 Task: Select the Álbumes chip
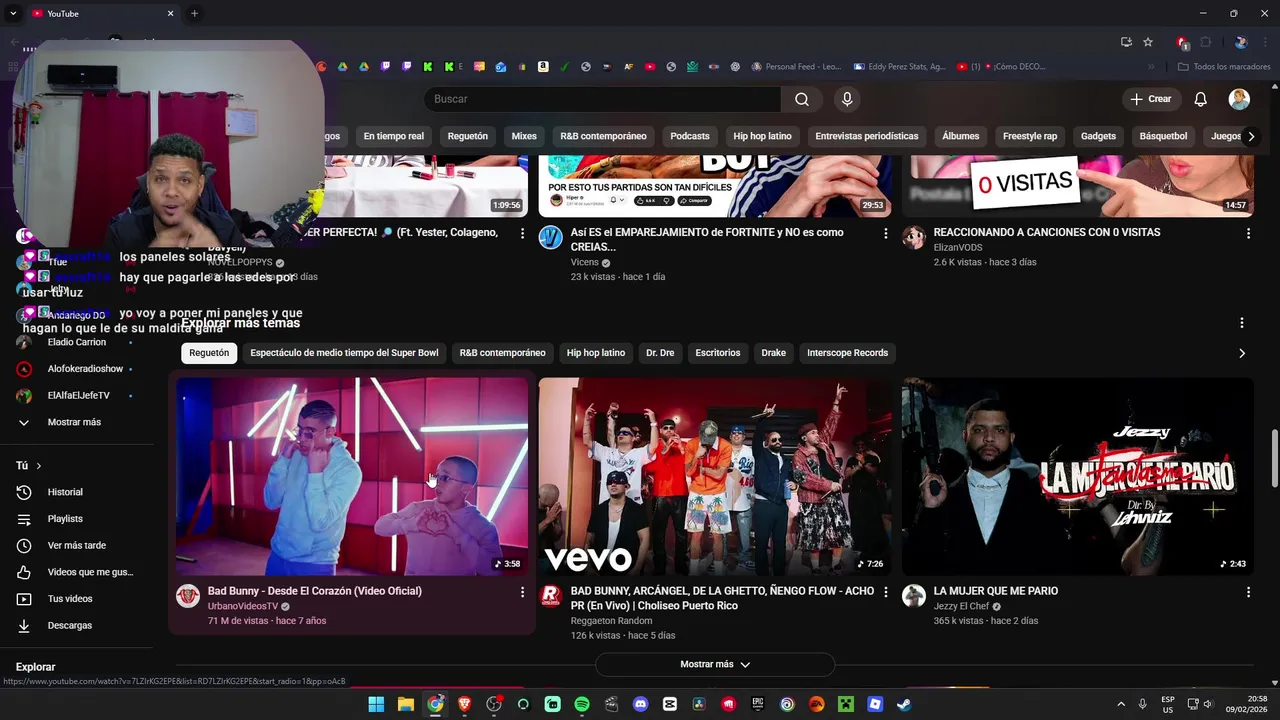point(961,136)
